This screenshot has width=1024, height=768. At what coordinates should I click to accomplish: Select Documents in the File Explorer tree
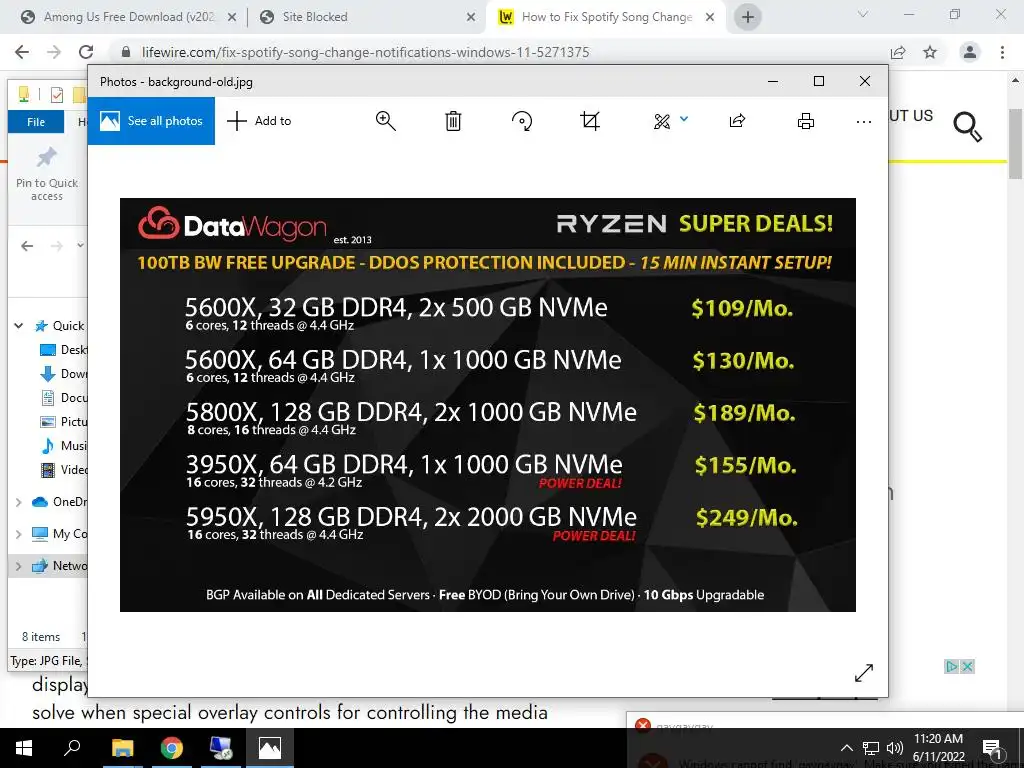(x=63, y=398)
